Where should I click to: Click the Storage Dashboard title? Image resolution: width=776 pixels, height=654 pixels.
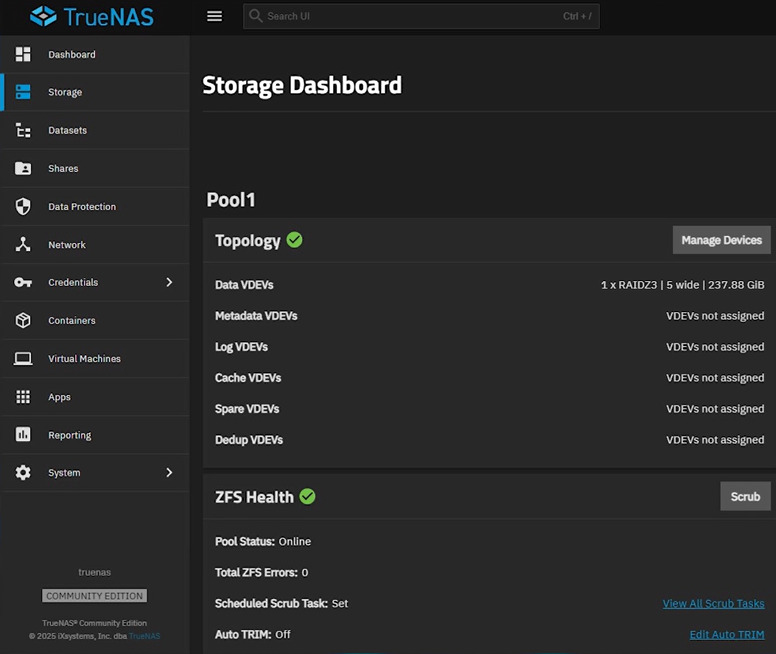(x=302, y=85)
